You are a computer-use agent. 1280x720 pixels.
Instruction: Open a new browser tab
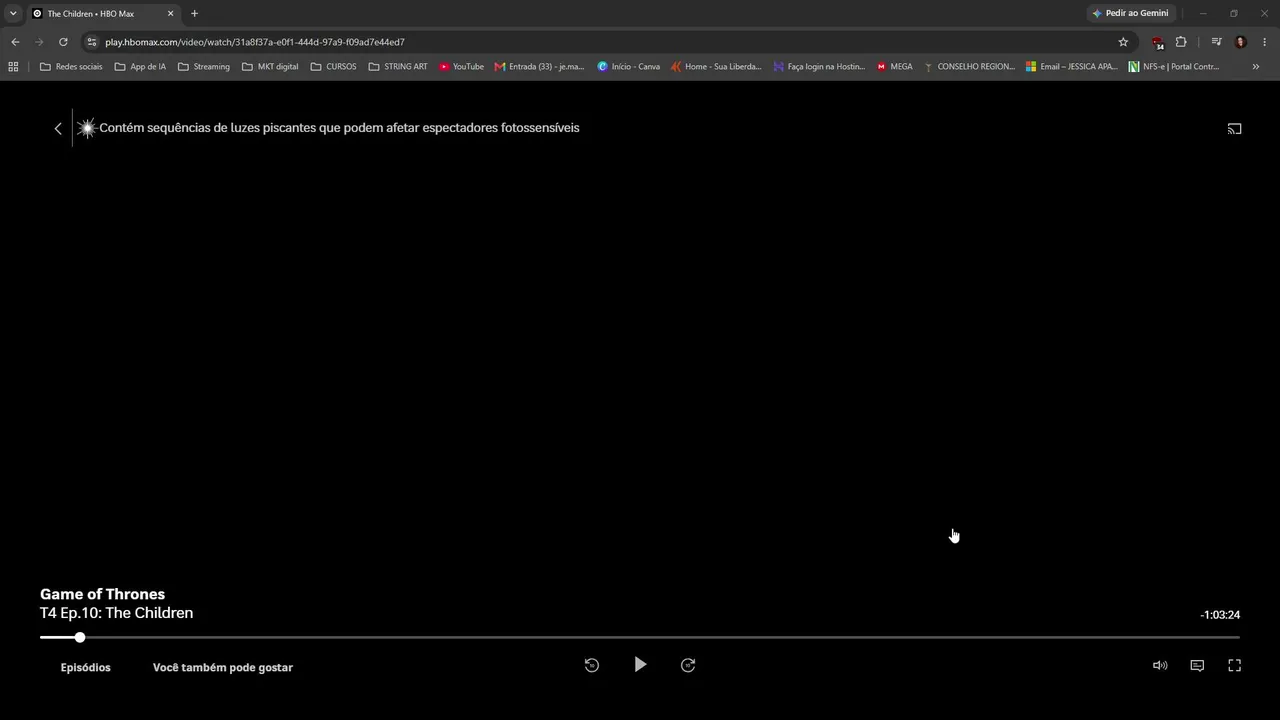coord(194,13)
